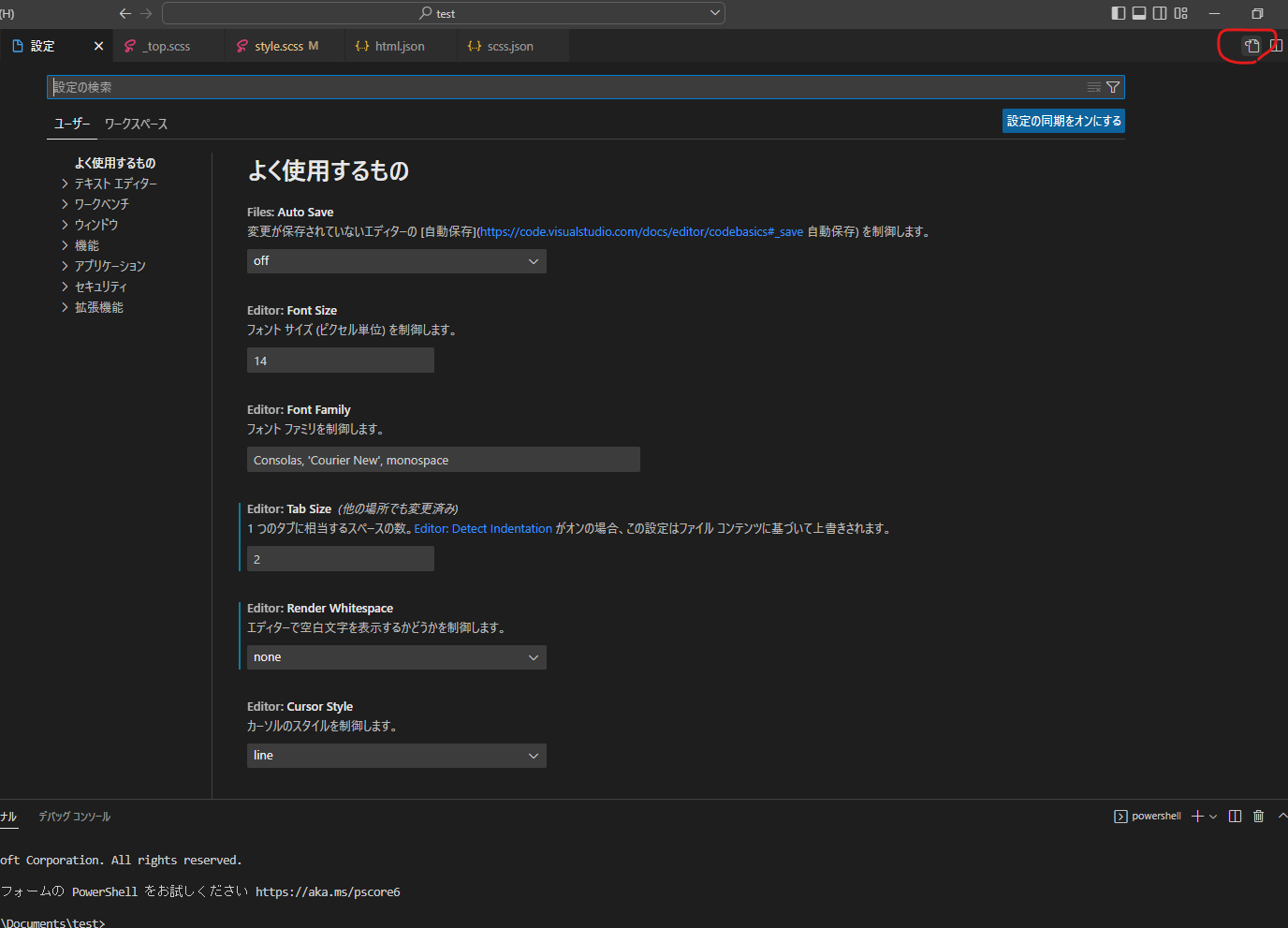Kill the terminal using the trash icon

1259,816
